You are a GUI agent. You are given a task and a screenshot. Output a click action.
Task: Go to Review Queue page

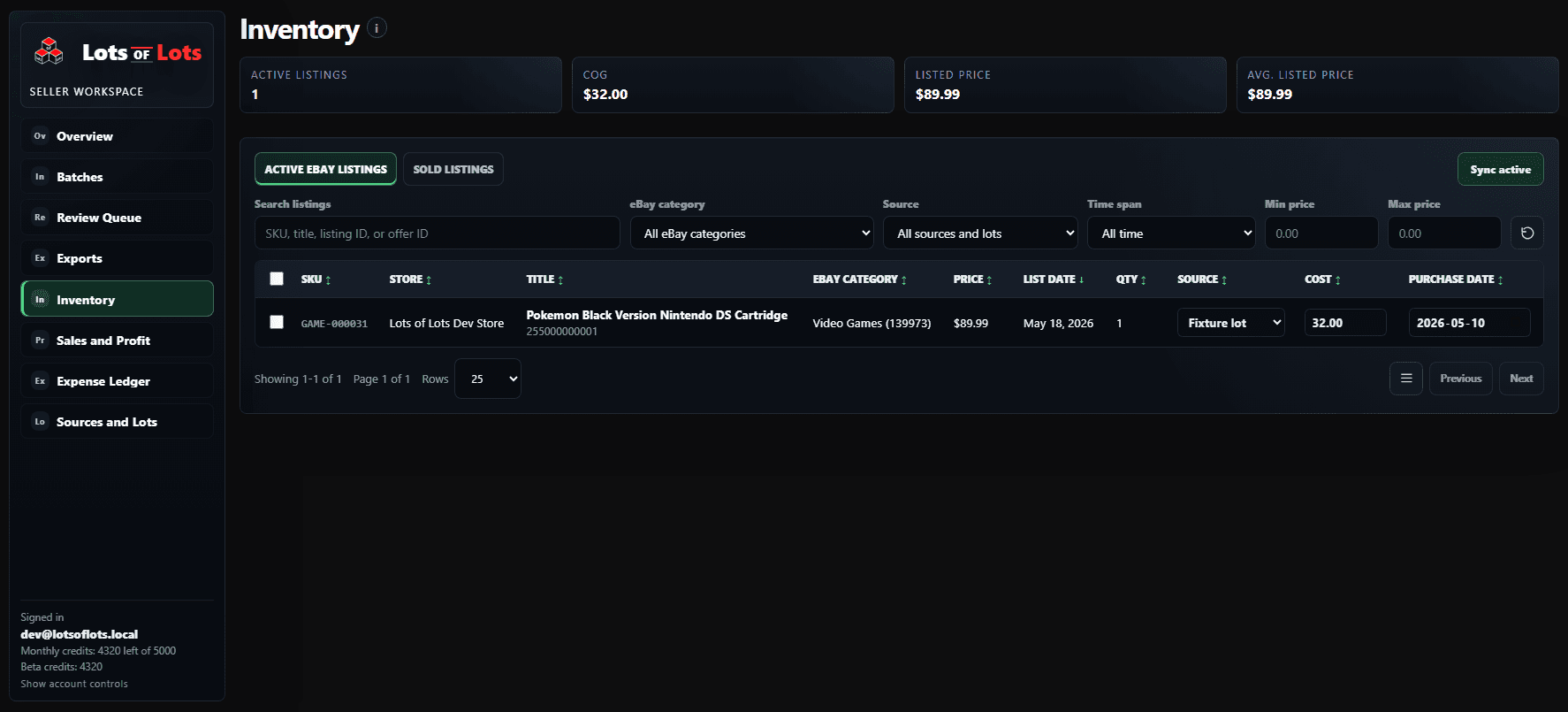pos(117,218)
